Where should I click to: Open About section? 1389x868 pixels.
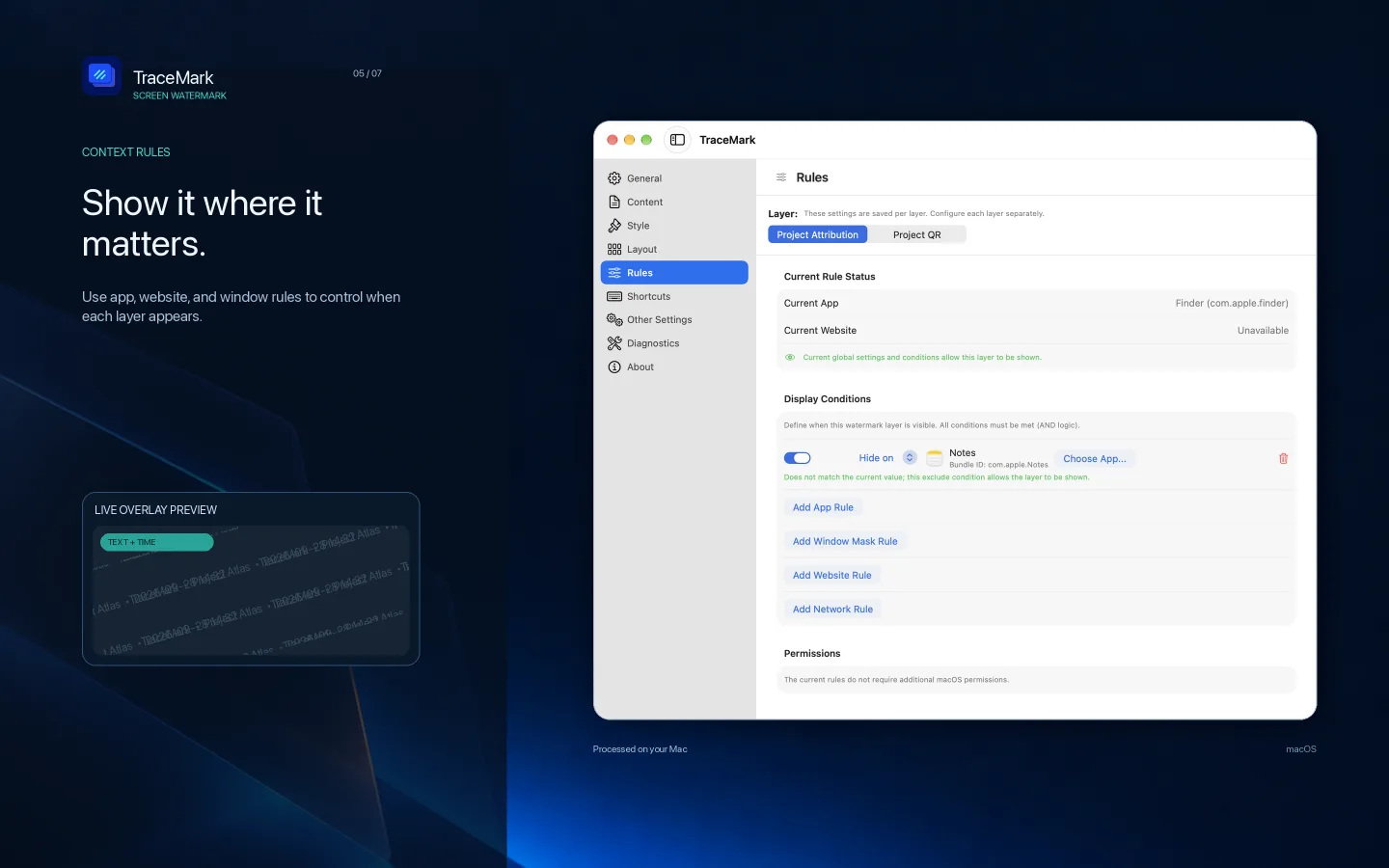674,366
